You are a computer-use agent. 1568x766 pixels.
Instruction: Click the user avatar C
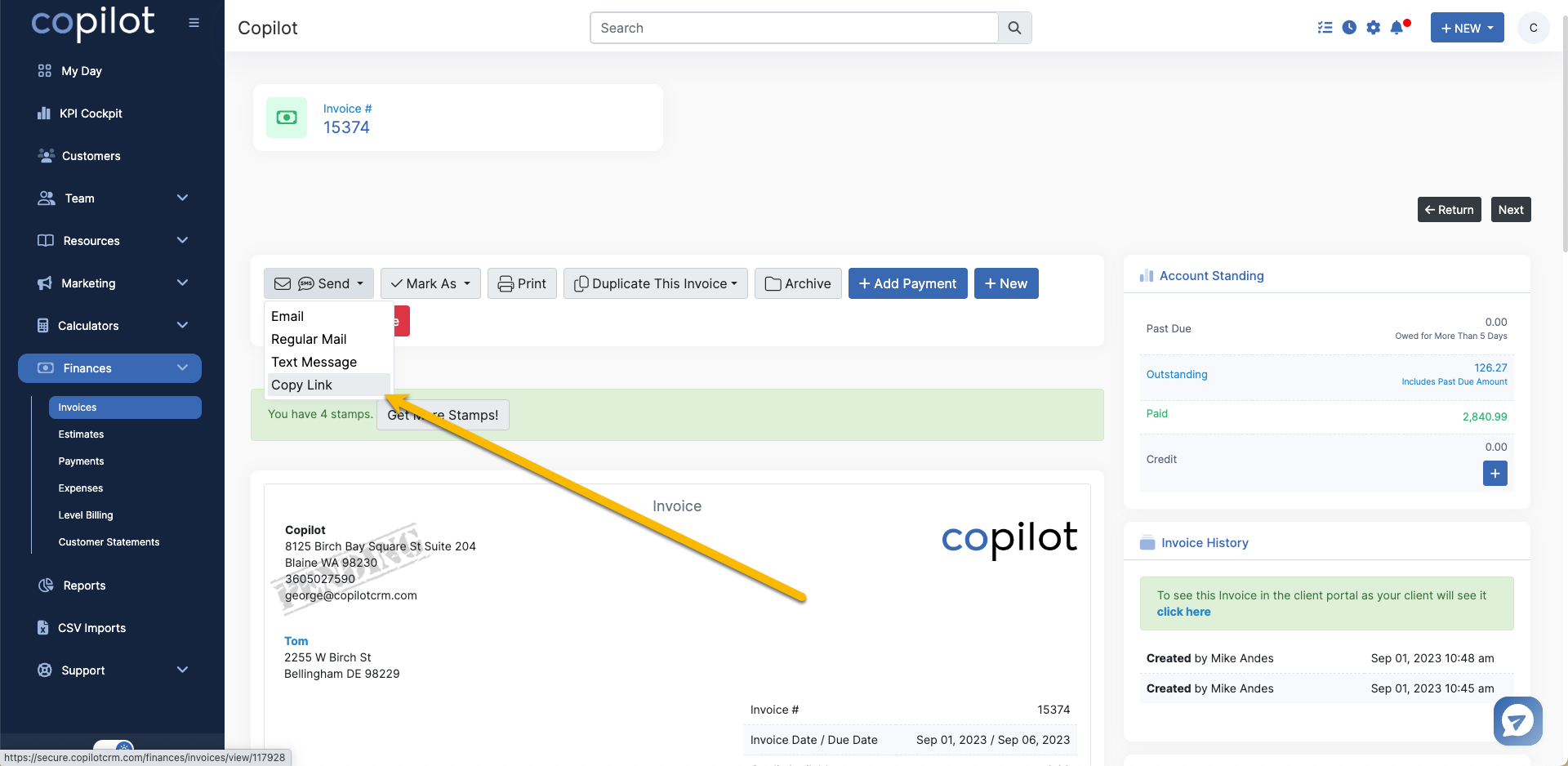click(x=1533, y=28)
